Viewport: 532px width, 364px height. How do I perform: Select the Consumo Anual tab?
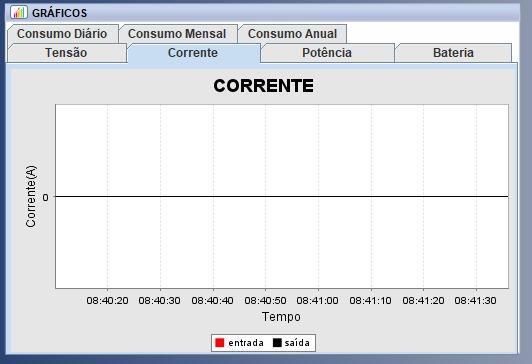click(x=292, y=34)
